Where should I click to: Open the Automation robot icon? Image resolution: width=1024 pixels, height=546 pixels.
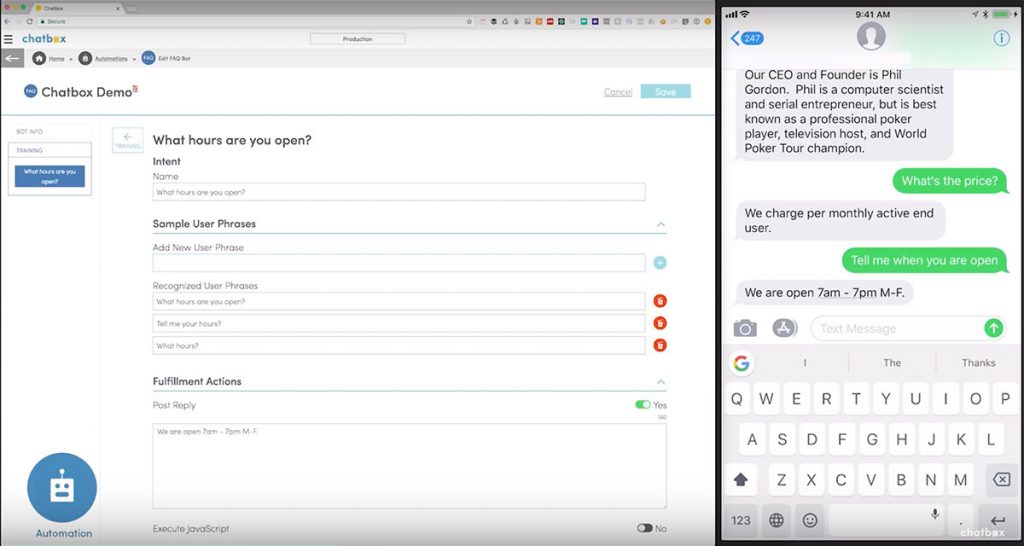coord(62,488)
